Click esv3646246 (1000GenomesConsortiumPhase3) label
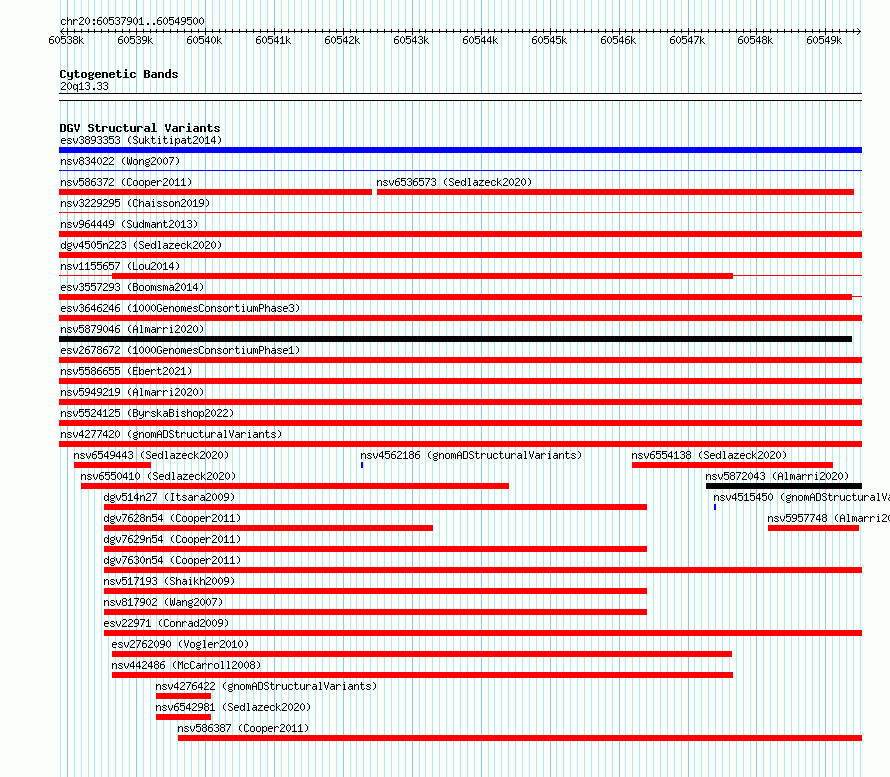 pyautogui.click(x=180, y=308)
